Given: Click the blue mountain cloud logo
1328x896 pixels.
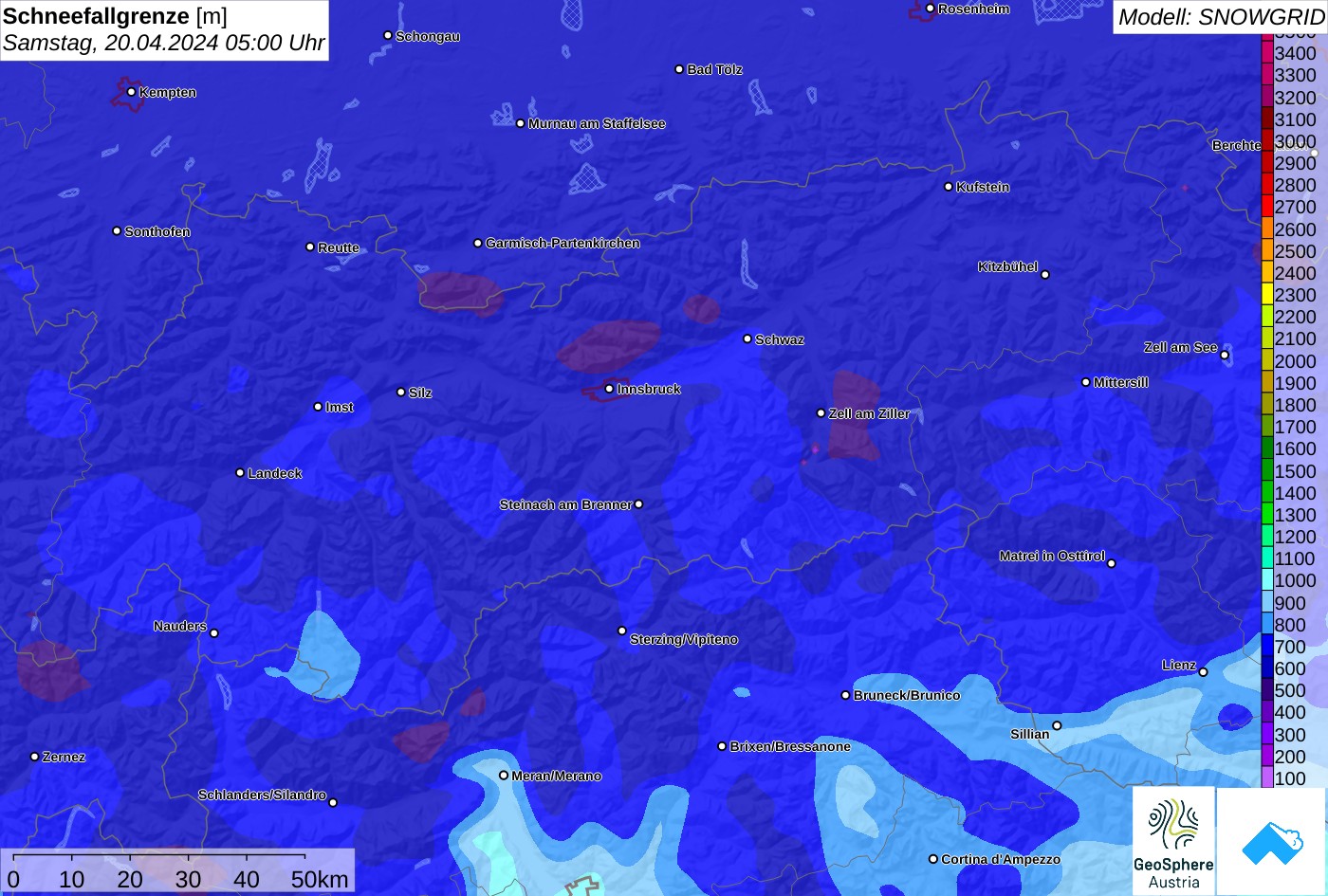Looking at the screenshot, I should click(1272, 841).
